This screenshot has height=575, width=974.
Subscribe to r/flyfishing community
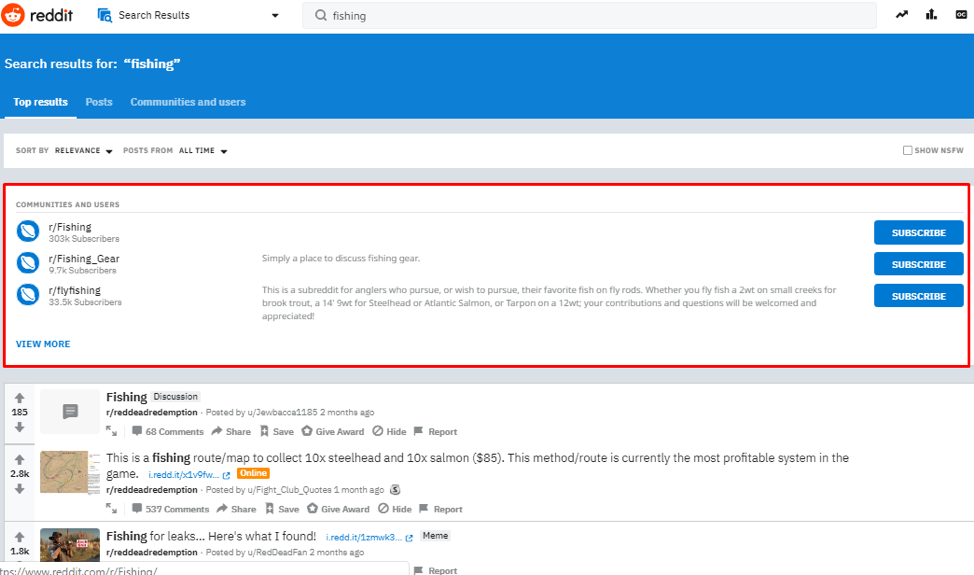click(x=918, y=296)
